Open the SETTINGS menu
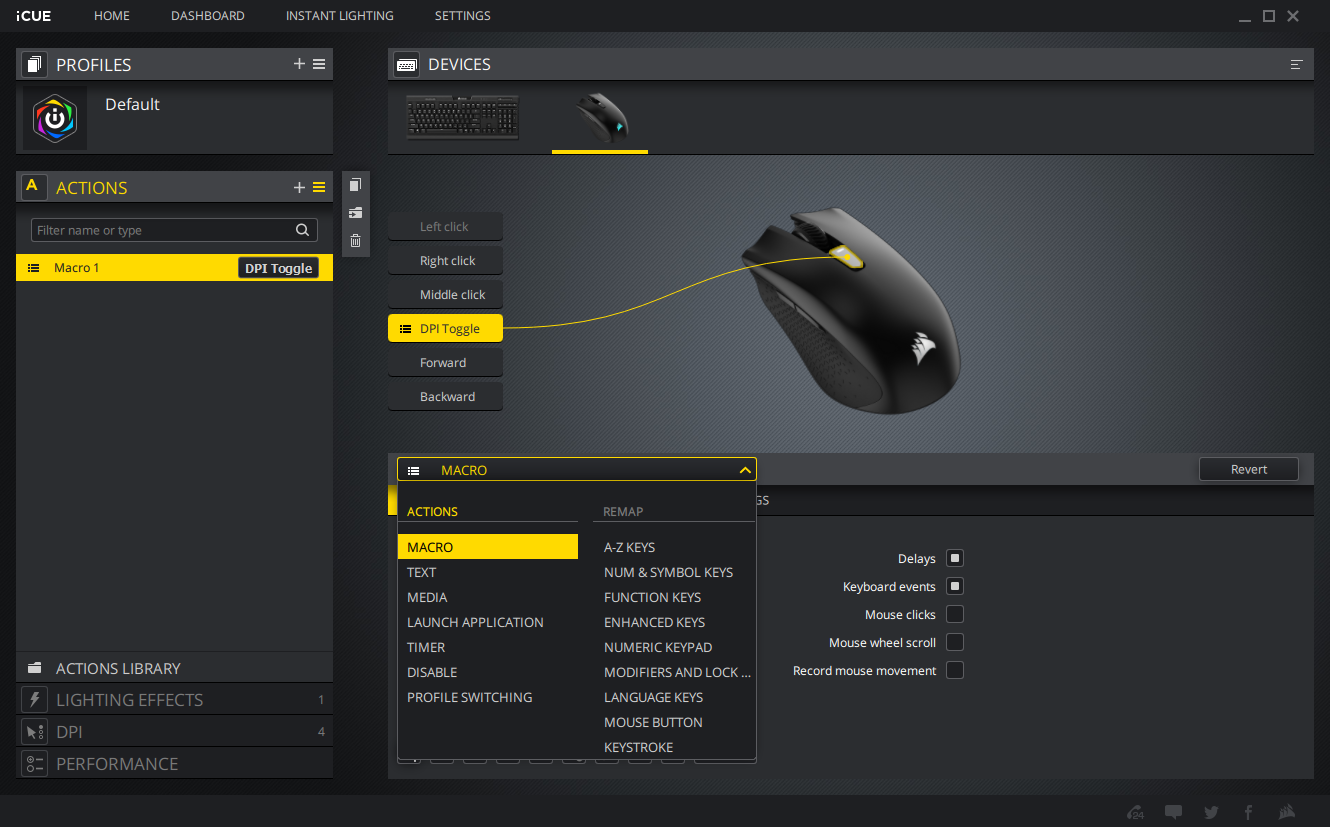This screenshot has width=1330, height=827. click(463, 16)
